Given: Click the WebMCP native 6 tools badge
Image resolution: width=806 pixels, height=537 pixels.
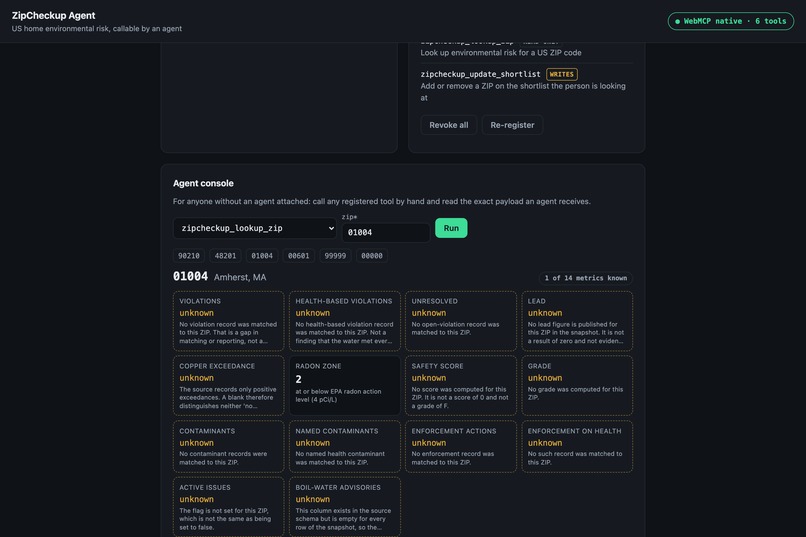Looking at the screenshot, I should pyautogui.click(x=730, y=21).
